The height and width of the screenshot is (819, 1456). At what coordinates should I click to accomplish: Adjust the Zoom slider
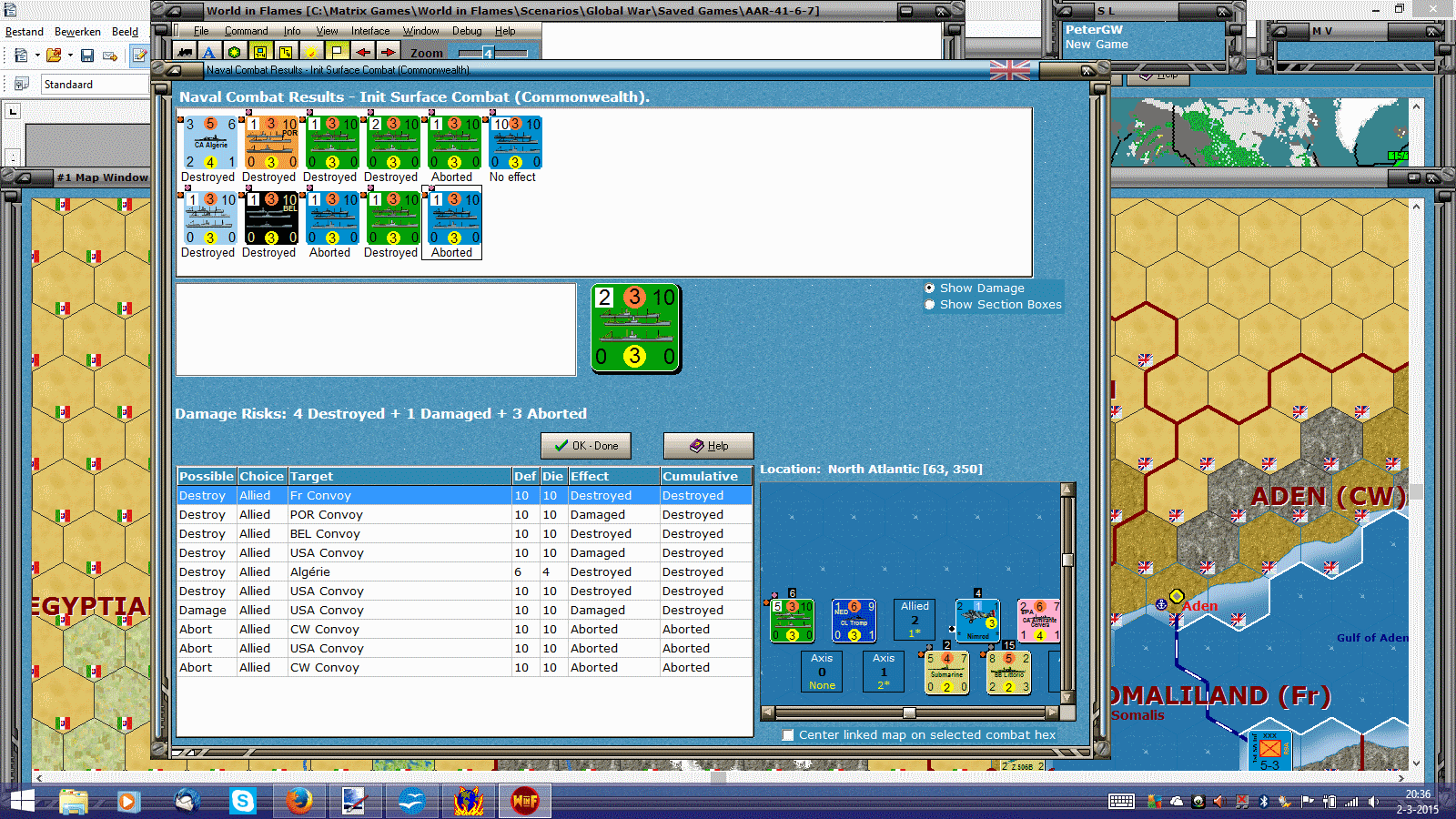tap(492, 53)
